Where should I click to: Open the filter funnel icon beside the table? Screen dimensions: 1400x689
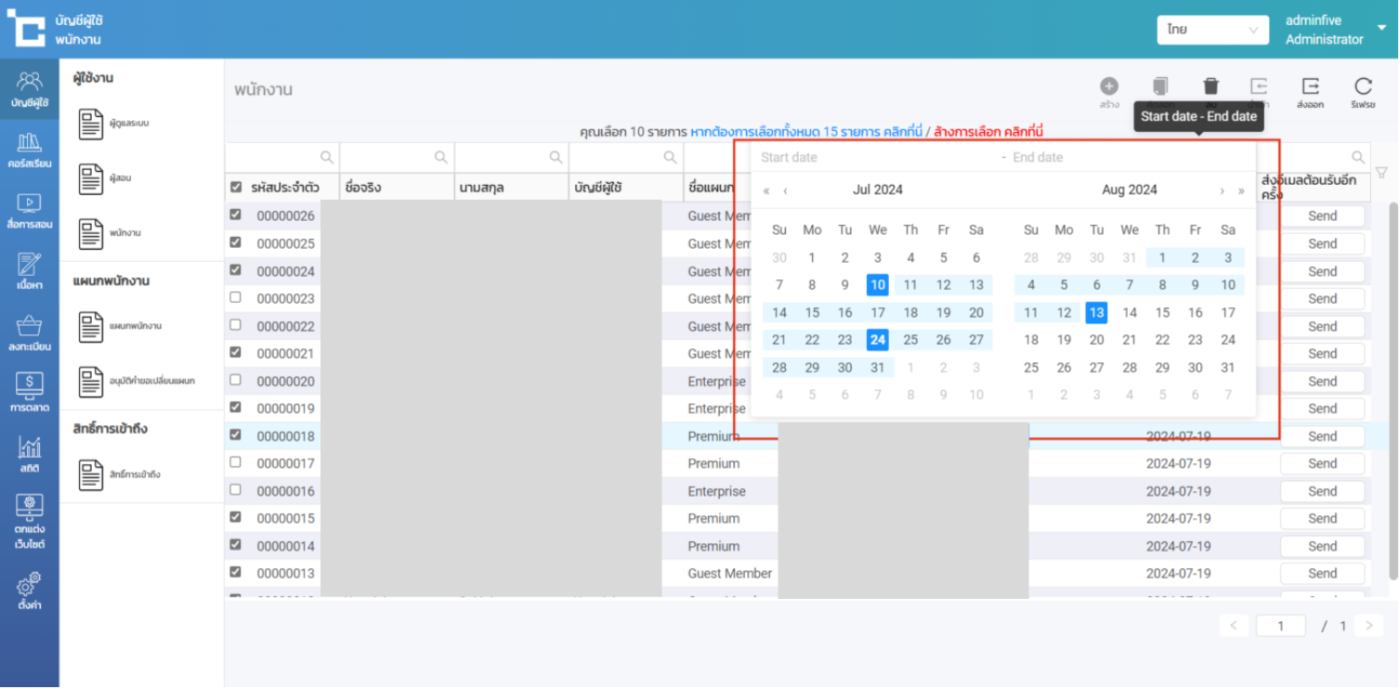[1381, 173]
